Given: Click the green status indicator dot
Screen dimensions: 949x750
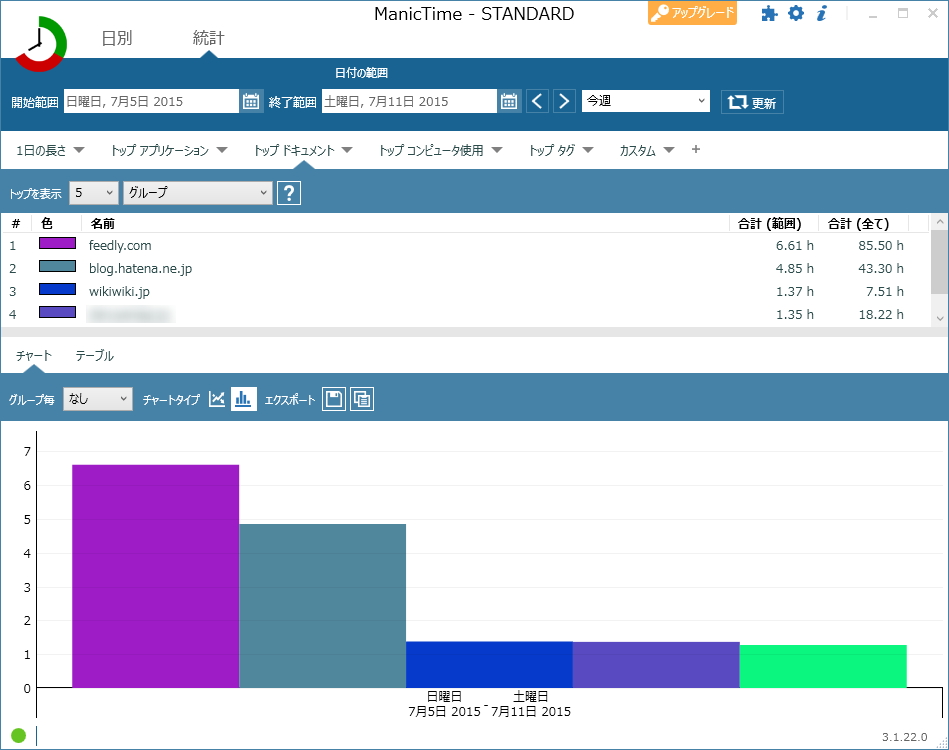Looking at the screenshot, I should click(x=19, y=735).
